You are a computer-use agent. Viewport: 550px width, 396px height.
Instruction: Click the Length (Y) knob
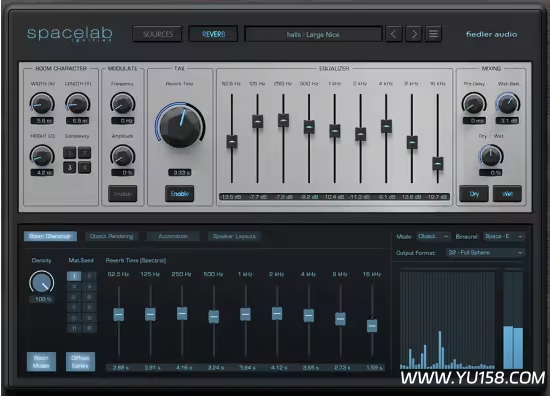[78, 103]
